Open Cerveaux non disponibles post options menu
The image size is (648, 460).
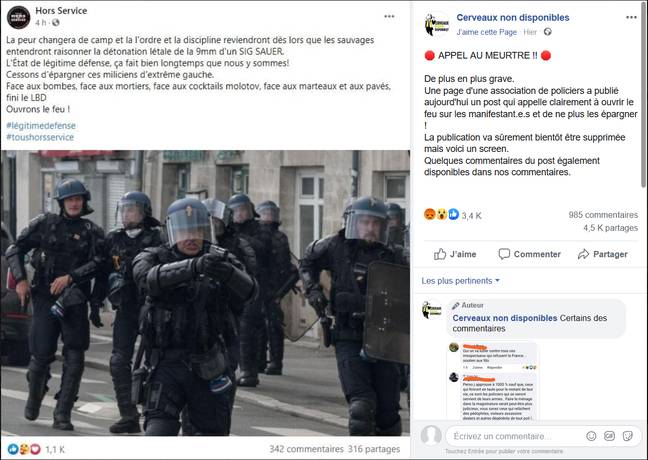click(x=631, y=17)
